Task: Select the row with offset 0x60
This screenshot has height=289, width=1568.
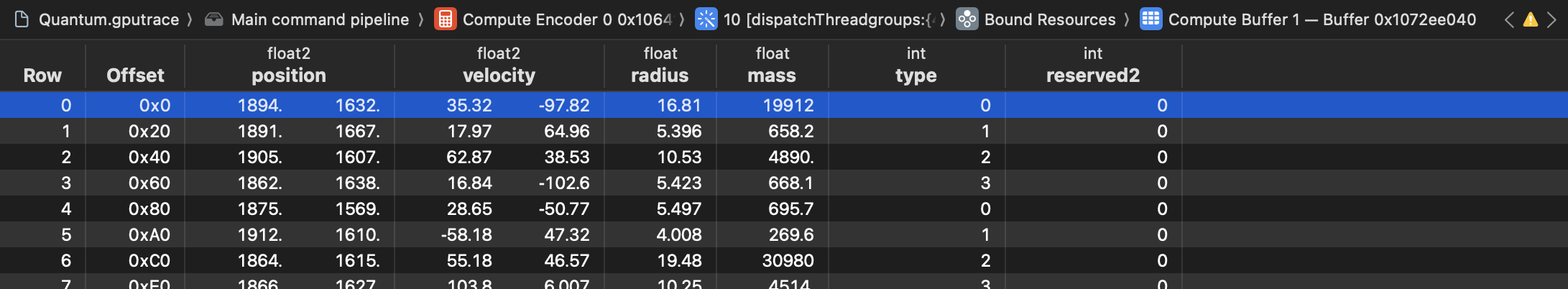Action: tap(149, 183)
